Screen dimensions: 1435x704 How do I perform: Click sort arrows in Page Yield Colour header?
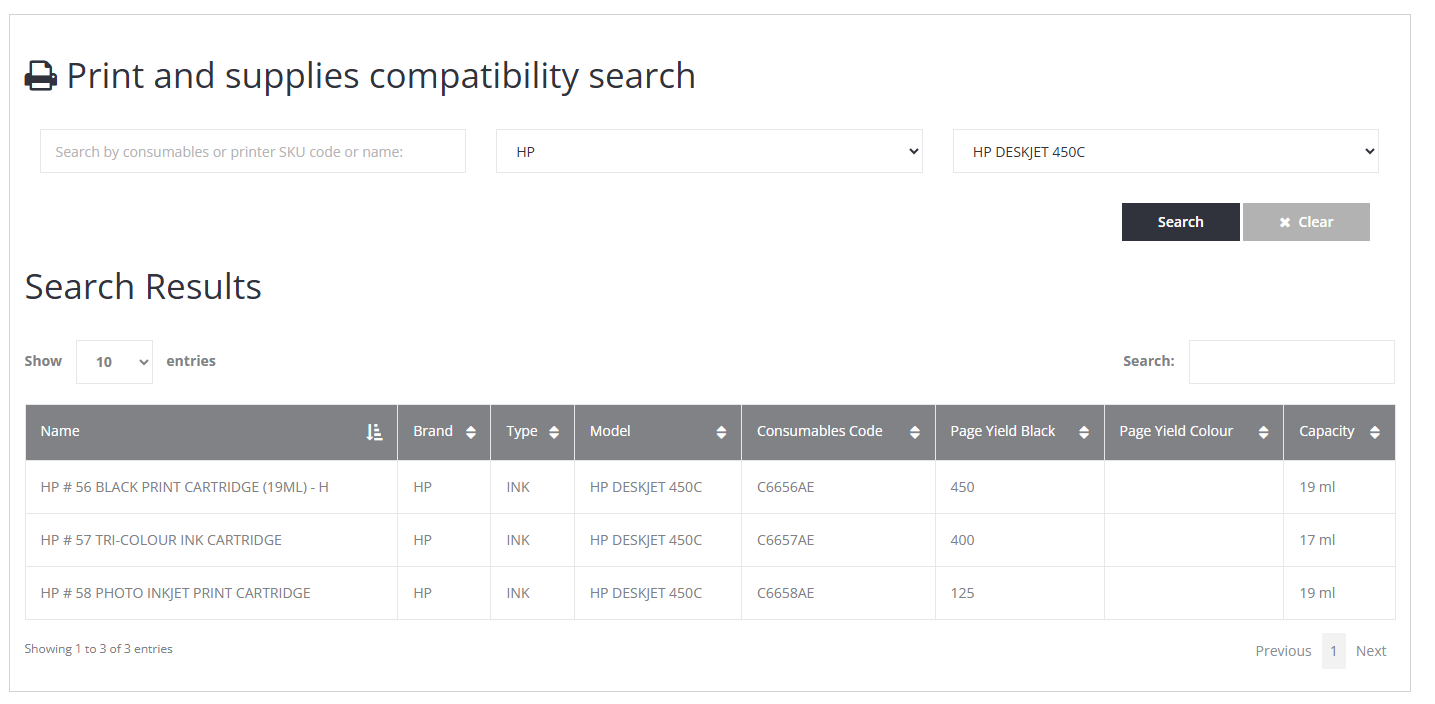tap(1263, 432)
